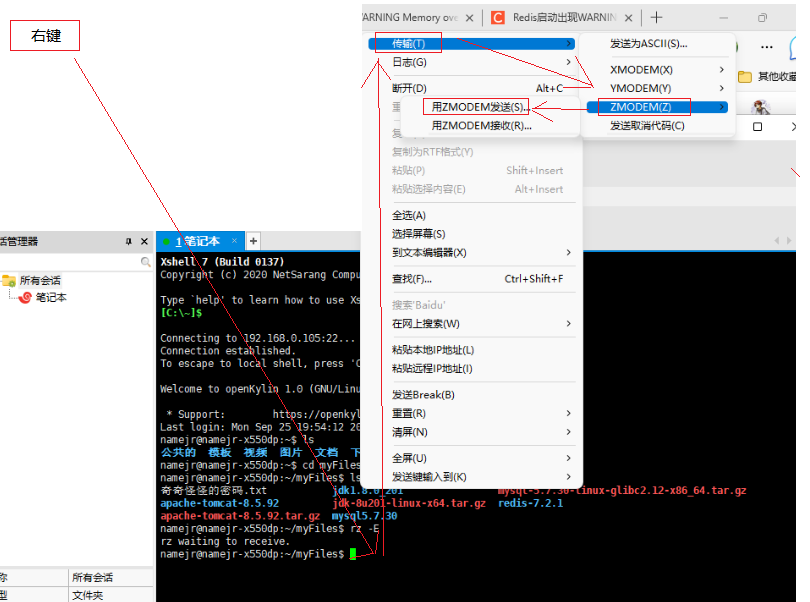Choose 查找(F) find menu entry
810x602 pixels.
point(471,279)
